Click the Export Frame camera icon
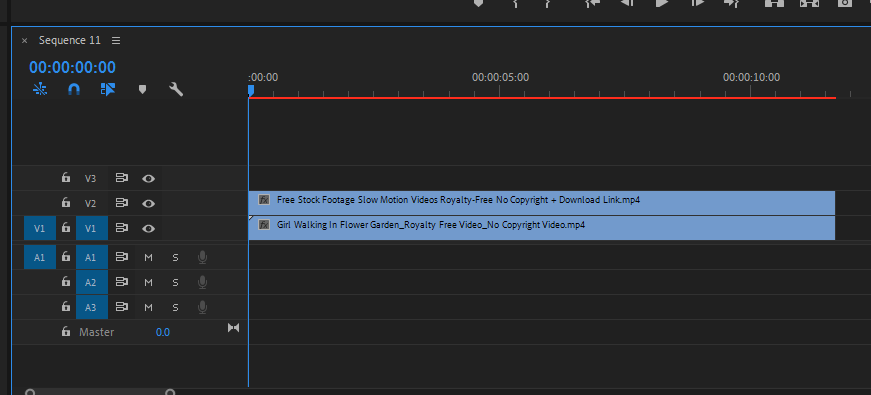 (x=844, y=3)
